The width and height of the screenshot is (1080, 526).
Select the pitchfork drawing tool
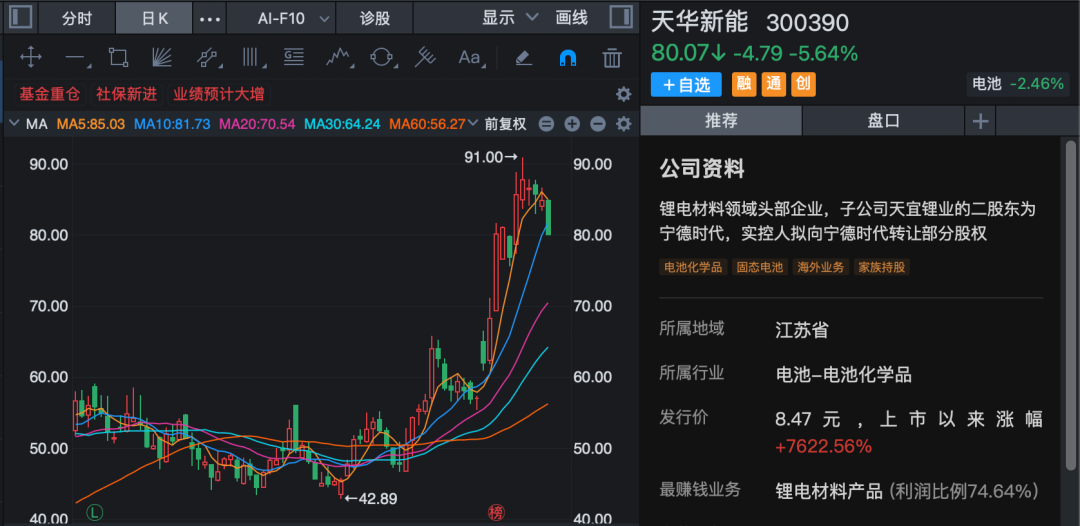(x=426, y=58)
